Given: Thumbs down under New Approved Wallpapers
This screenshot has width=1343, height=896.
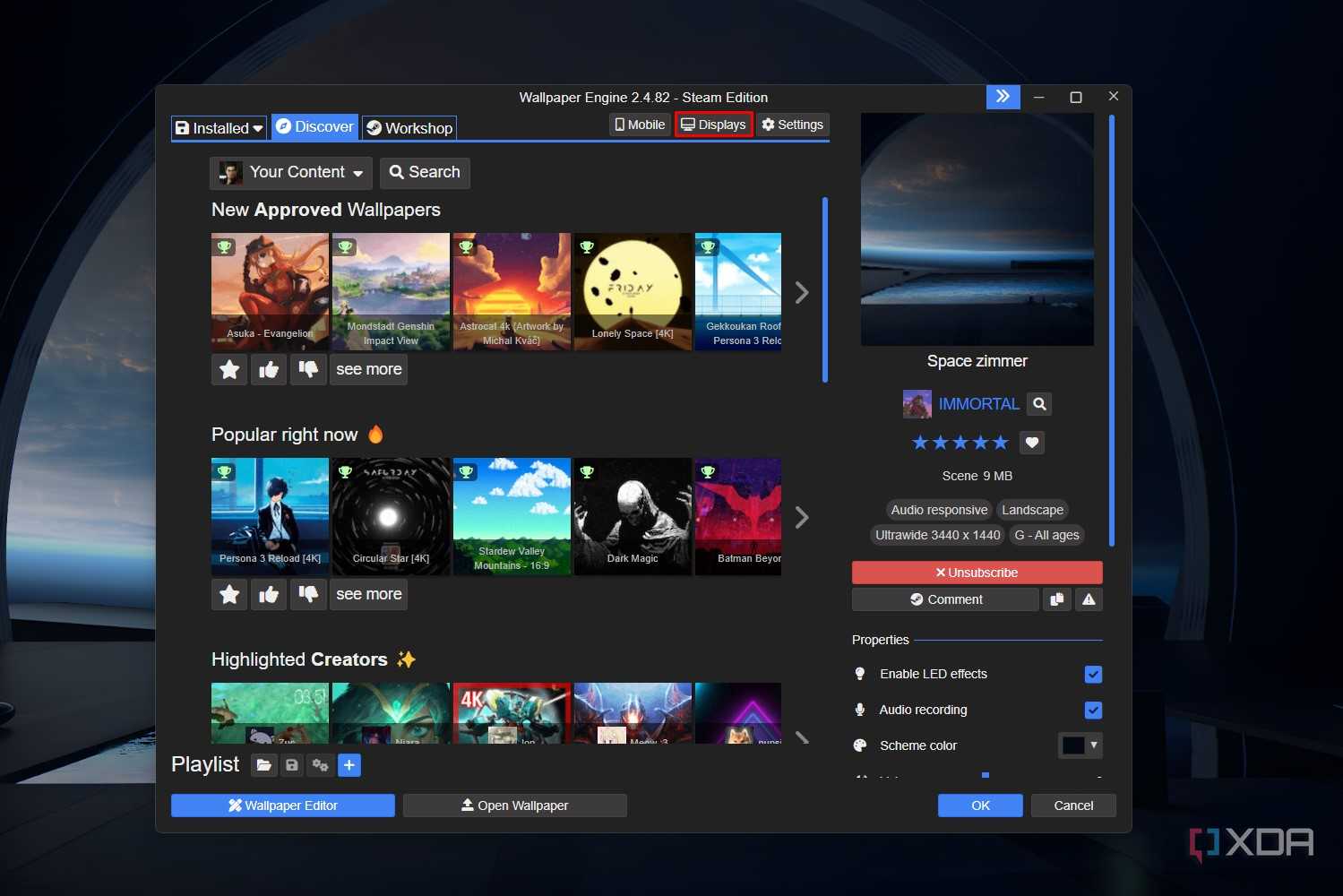Looking at the screenshot, I should tap(308, 369).
